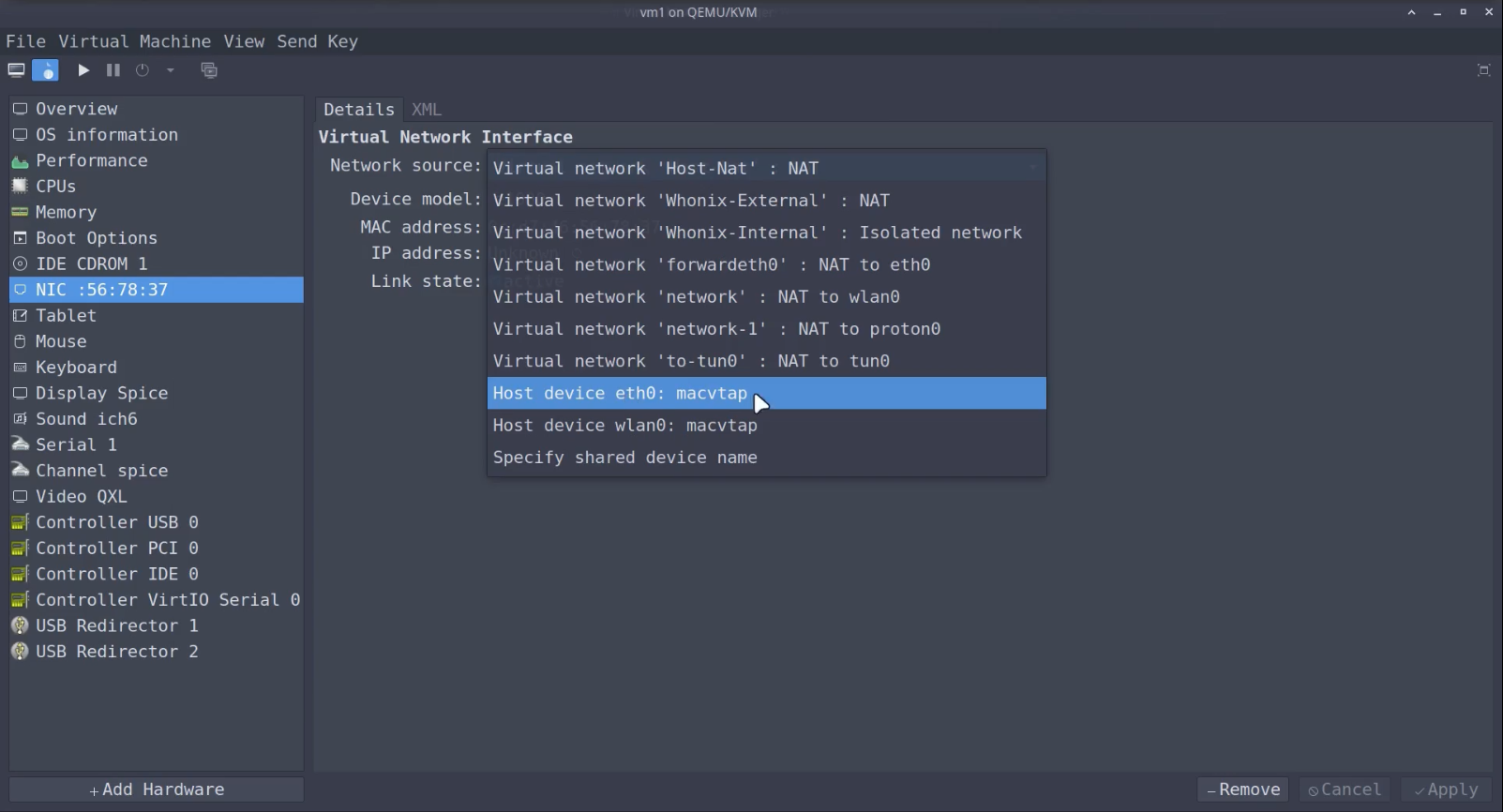1503x812 pixels.
Task: Open the Send Key menu
Action: (317, 41)
